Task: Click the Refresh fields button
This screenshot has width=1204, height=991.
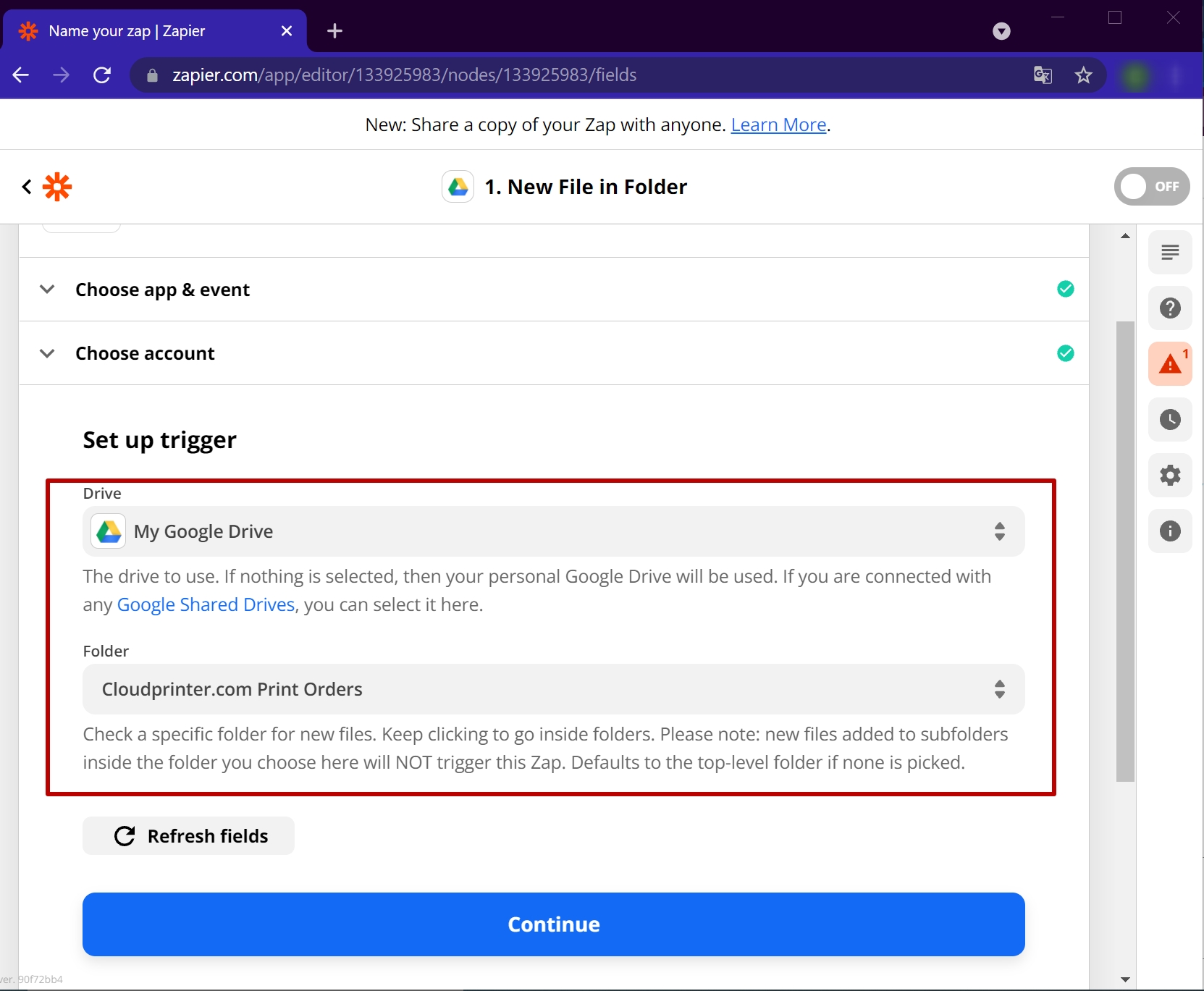Action: pyautogui.click(x=188, y=836)
